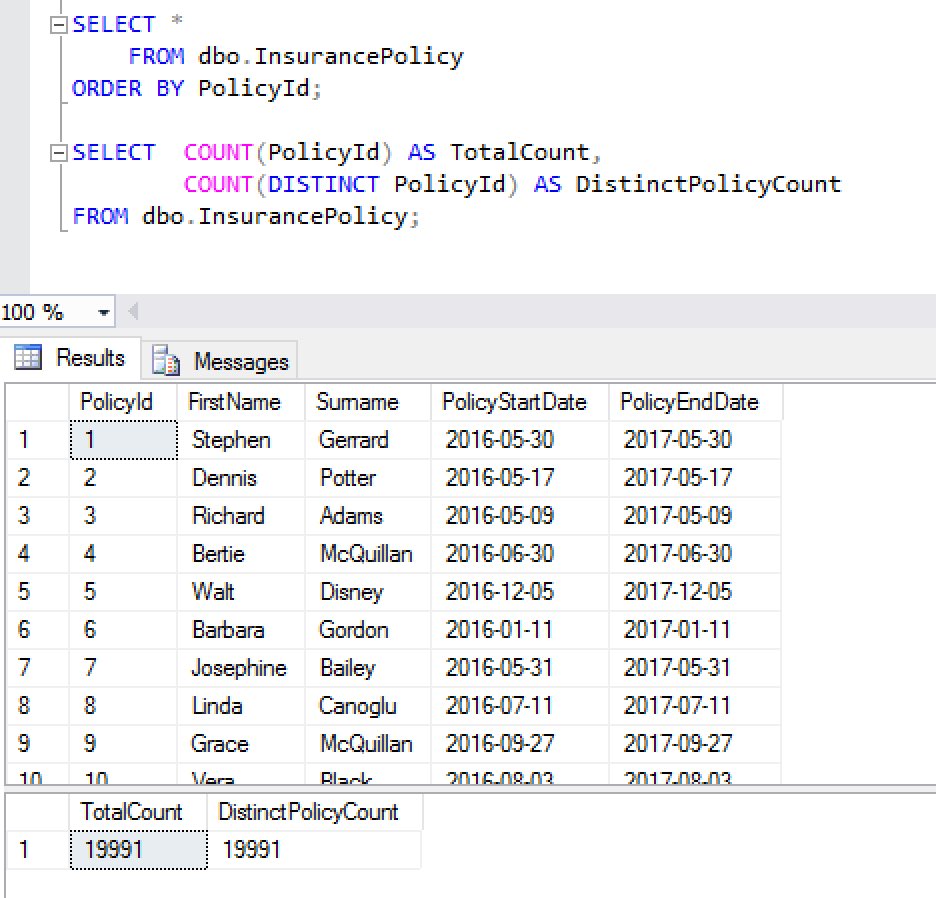The image size is (936, 898).
Task: Click the cell 'Gordon'
Action: [x=368, y=630]
